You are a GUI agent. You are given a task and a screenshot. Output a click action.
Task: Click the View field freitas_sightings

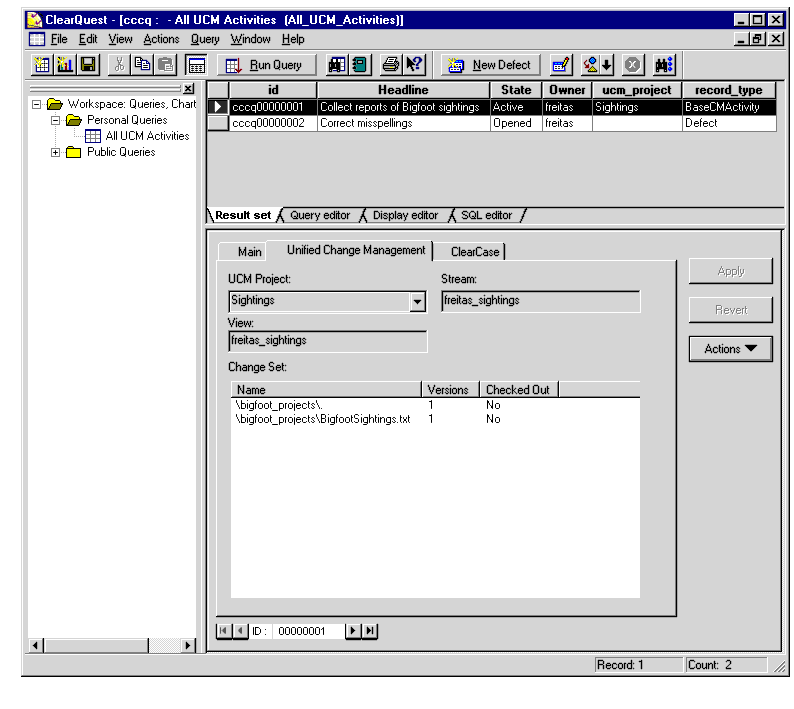[328, 341]
